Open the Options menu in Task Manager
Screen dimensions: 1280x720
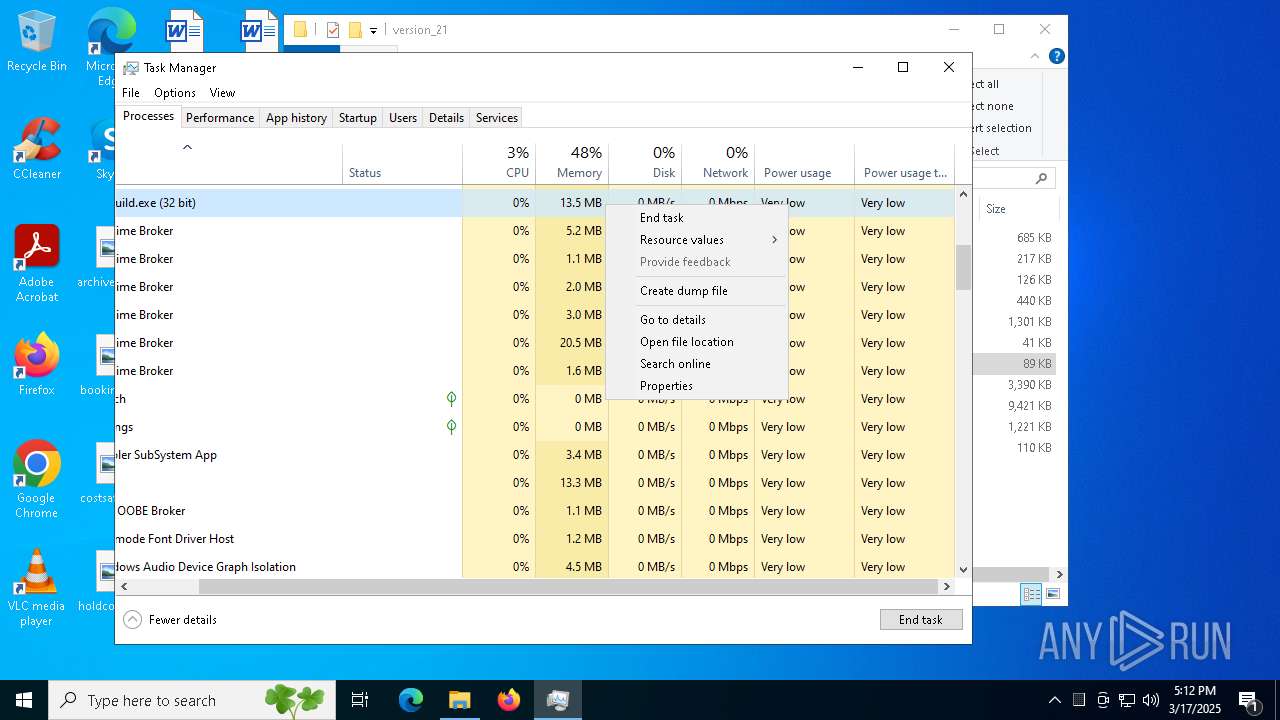[x=175, y=93]
